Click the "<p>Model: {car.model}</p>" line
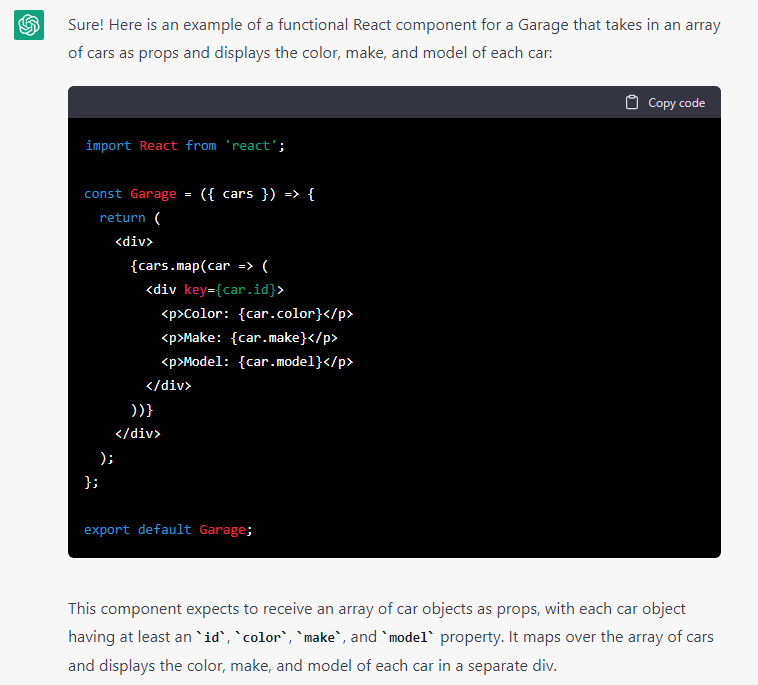This screenshot has width=758, height=685. [x=257, y=362]
